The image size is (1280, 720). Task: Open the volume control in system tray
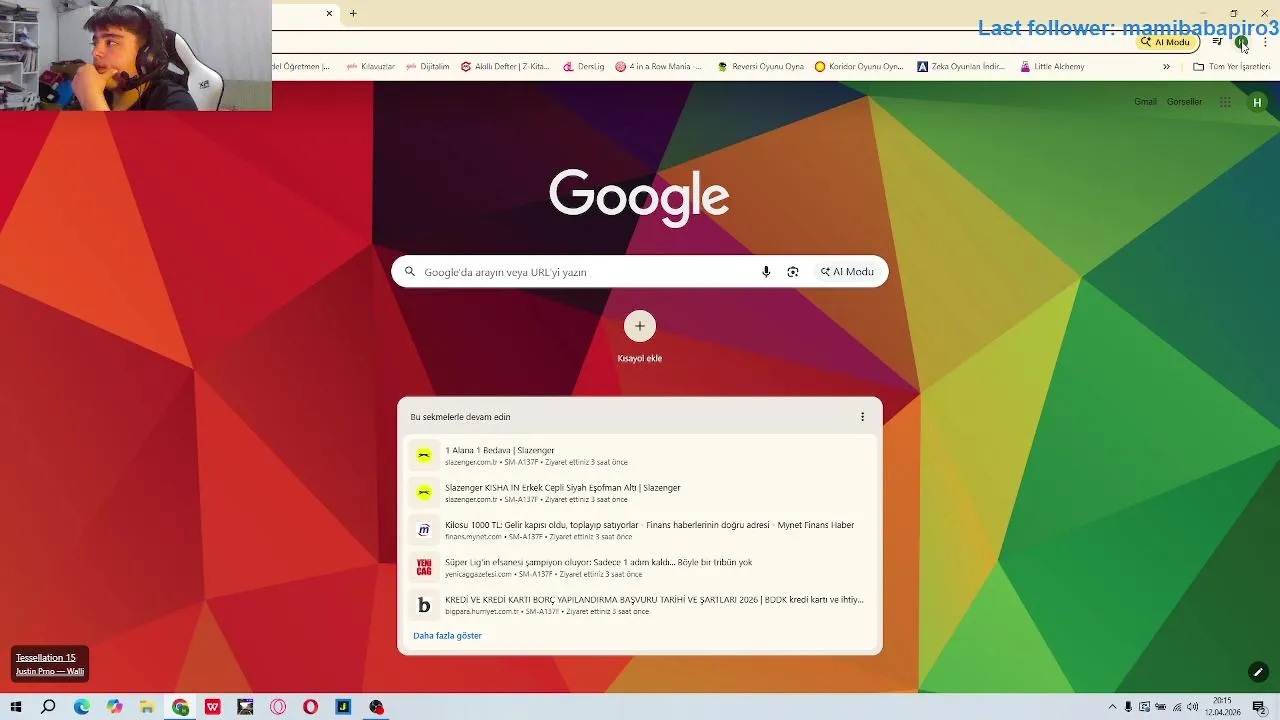pyautogui.click(x=1193, y=707)
